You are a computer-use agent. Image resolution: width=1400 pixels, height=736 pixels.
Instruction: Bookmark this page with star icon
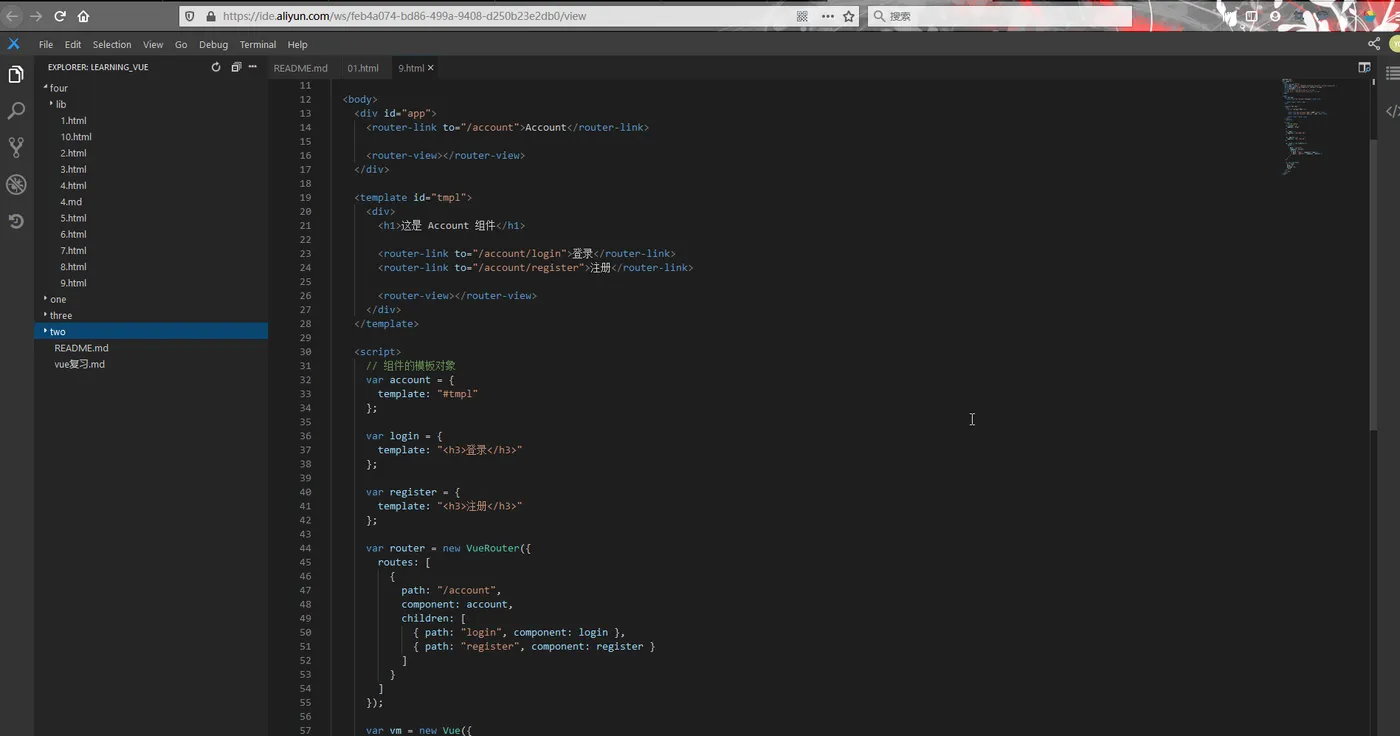click(849, 16)
